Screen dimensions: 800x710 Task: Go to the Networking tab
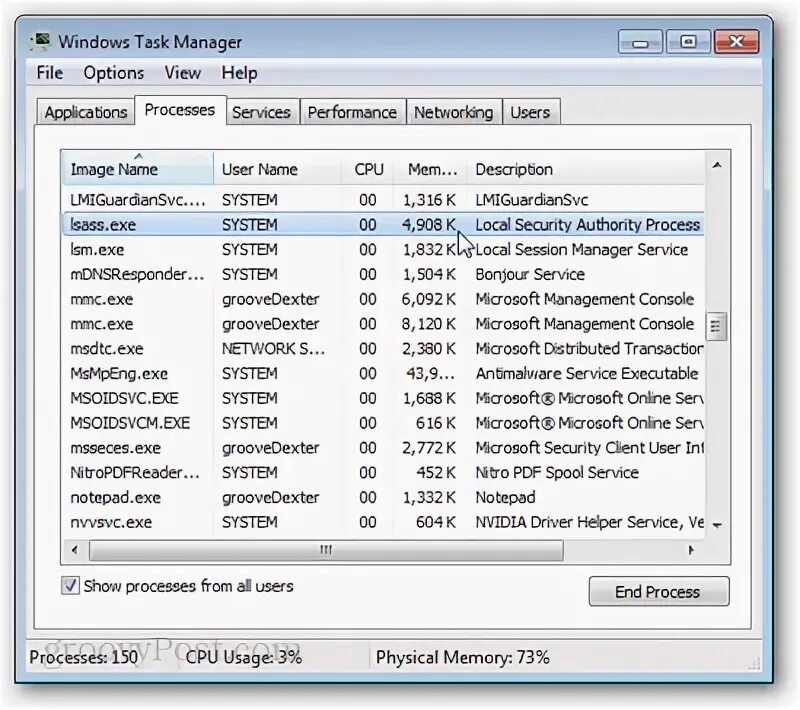(x=454, y=112)
